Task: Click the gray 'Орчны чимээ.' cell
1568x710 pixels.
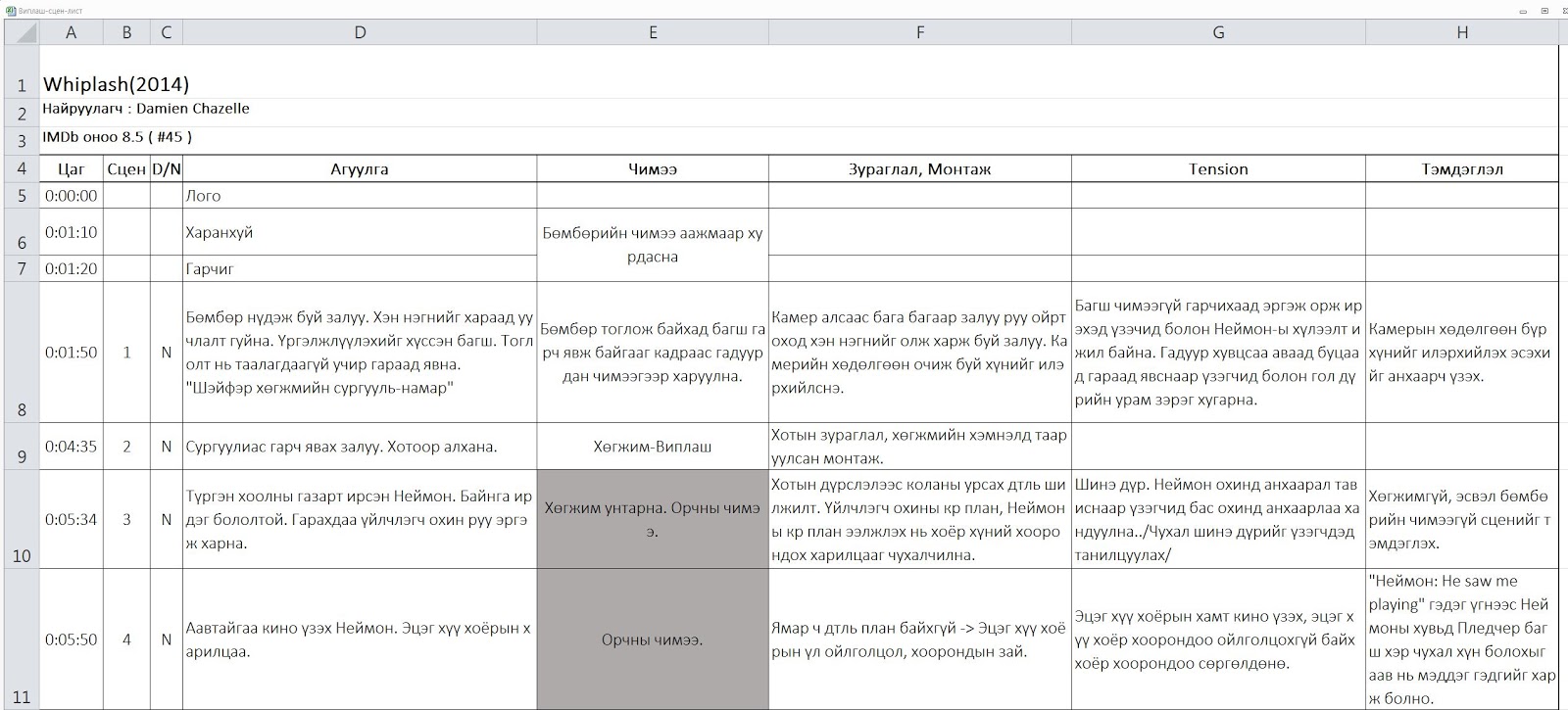Action: pos(653,639)
